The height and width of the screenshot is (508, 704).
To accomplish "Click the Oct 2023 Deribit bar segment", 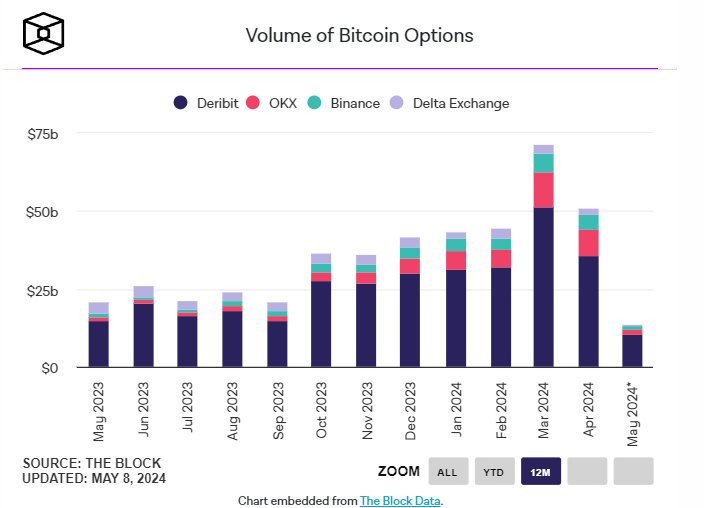I will [321, 324].
